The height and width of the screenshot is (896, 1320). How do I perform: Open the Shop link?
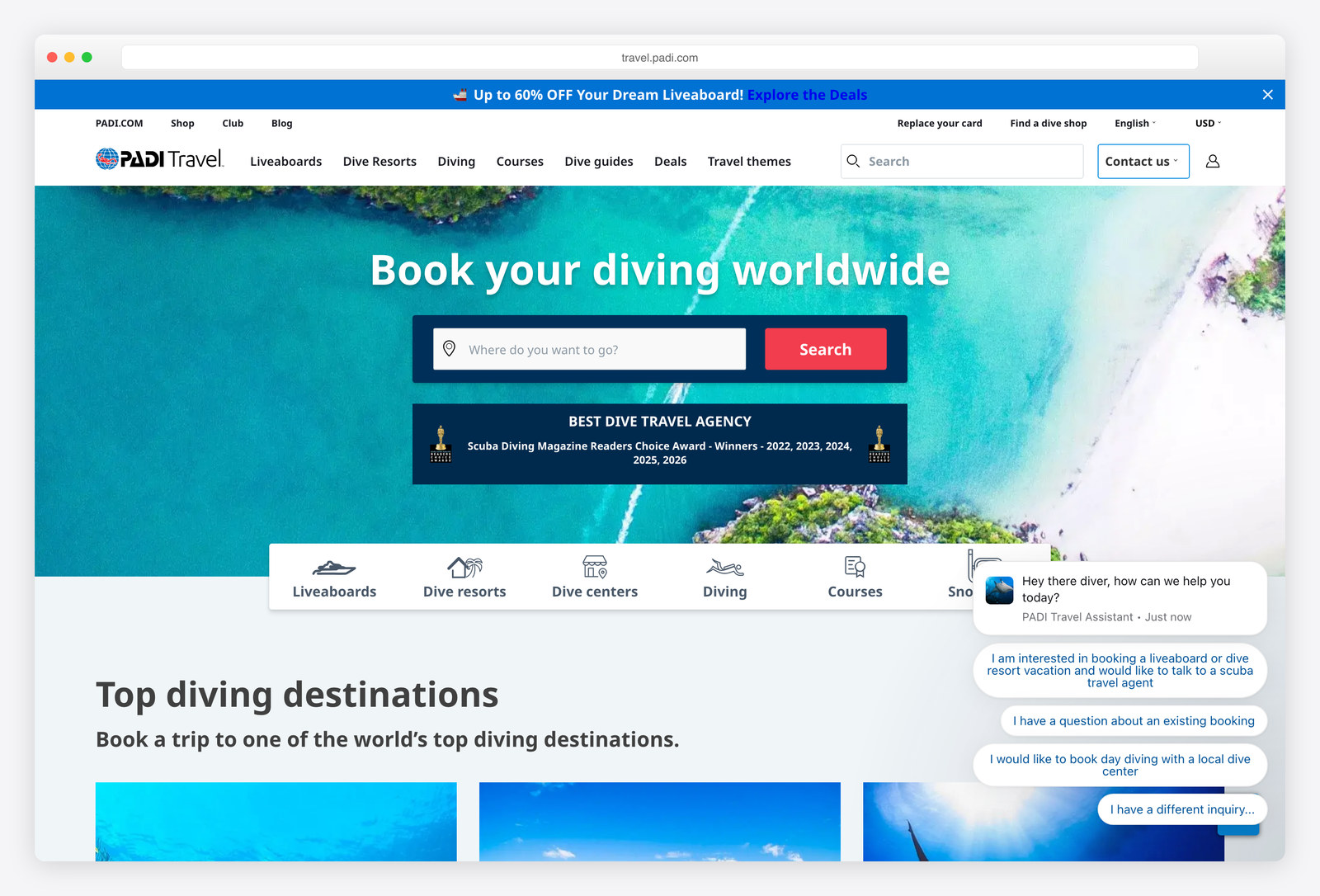182,123
